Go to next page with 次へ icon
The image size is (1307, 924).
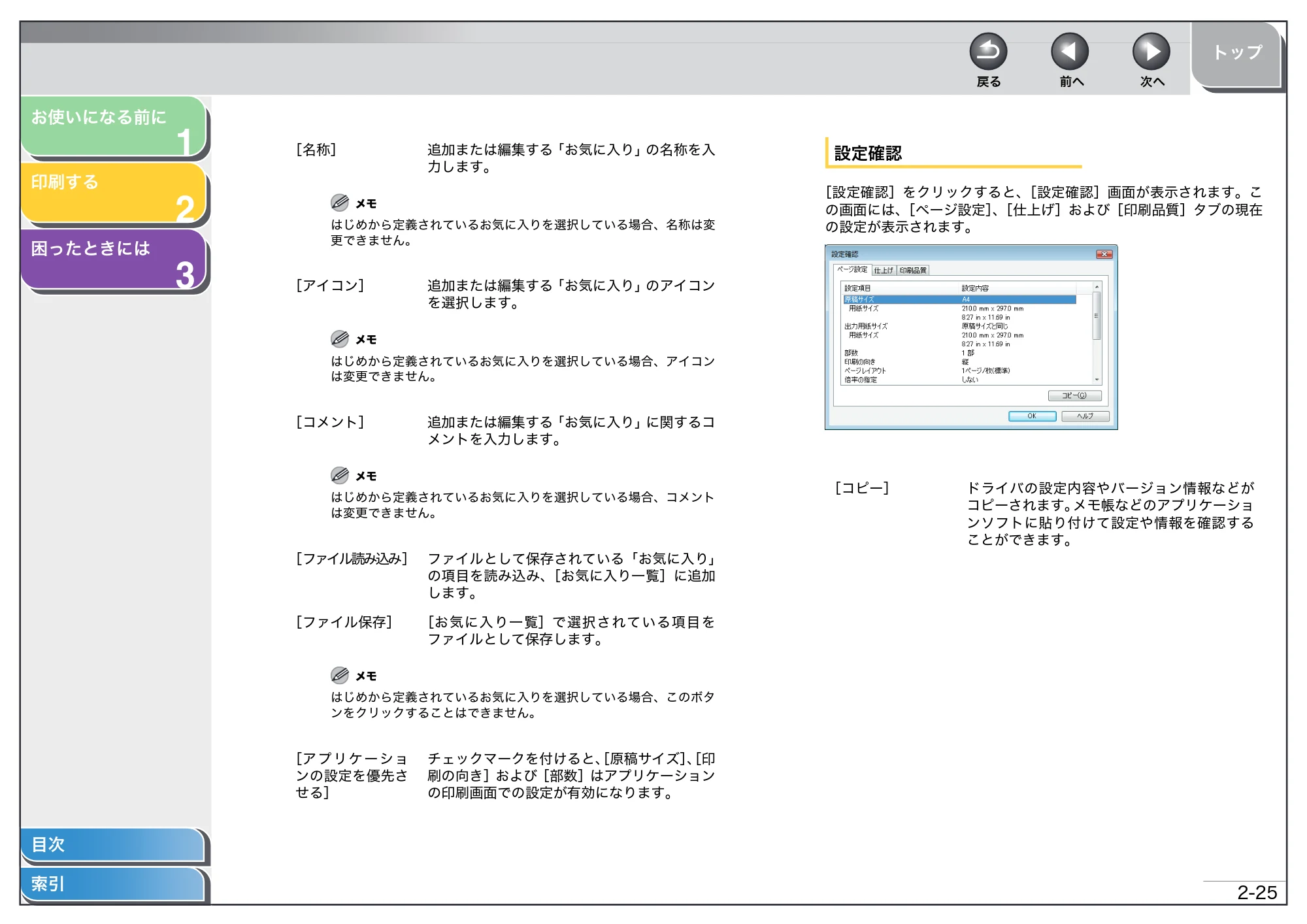(x=1151, y=51)
